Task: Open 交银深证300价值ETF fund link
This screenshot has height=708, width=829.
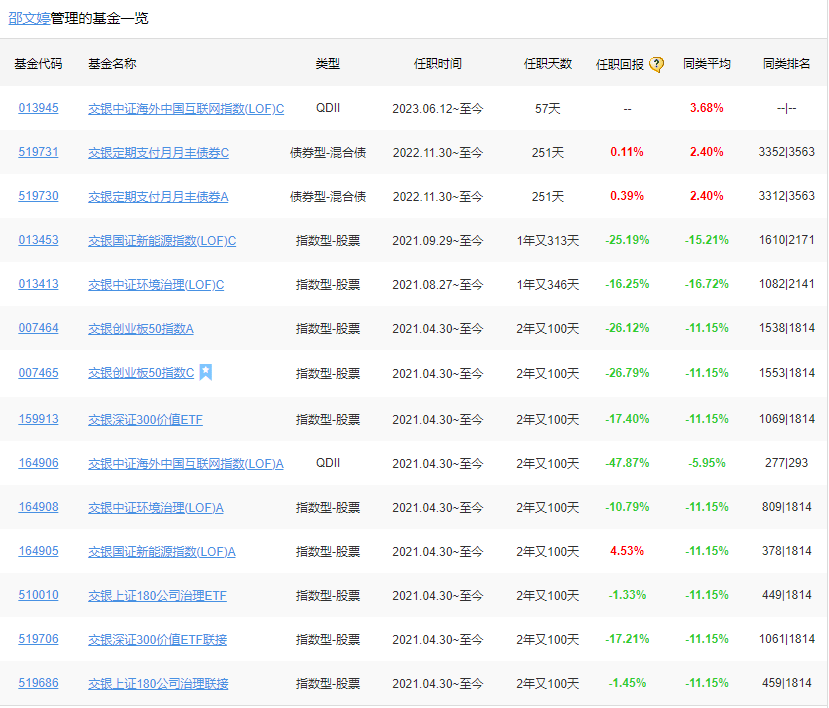Action: pyautogui.click(x=145, y=420)
